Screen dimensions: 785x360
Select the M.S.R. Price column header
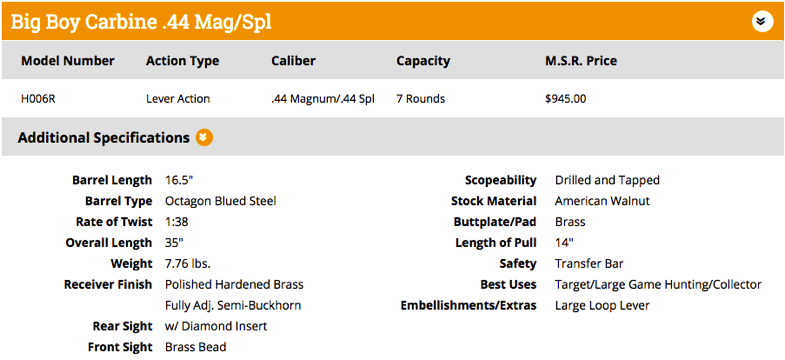point(581,61)
